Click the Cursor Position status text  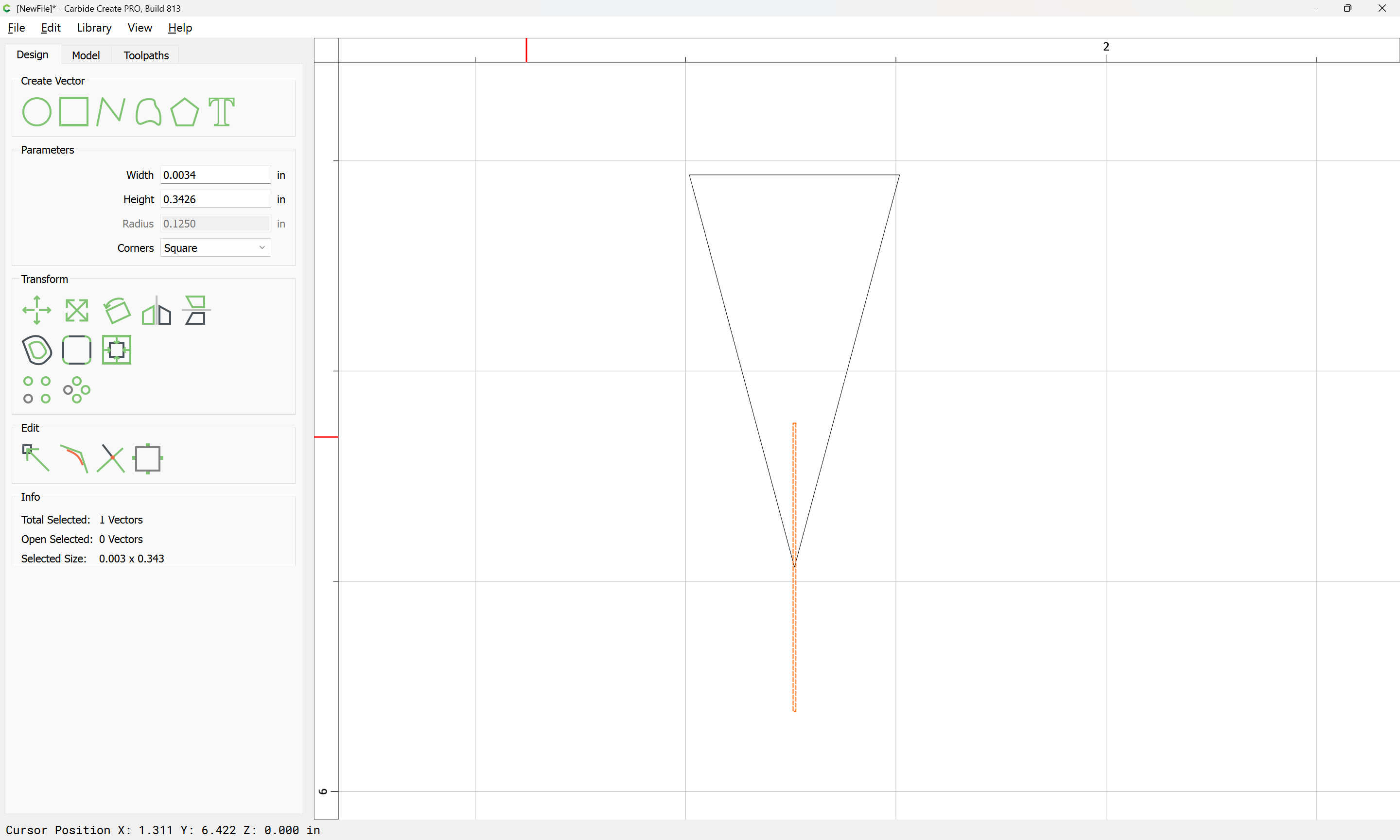[x=163, y=830]
